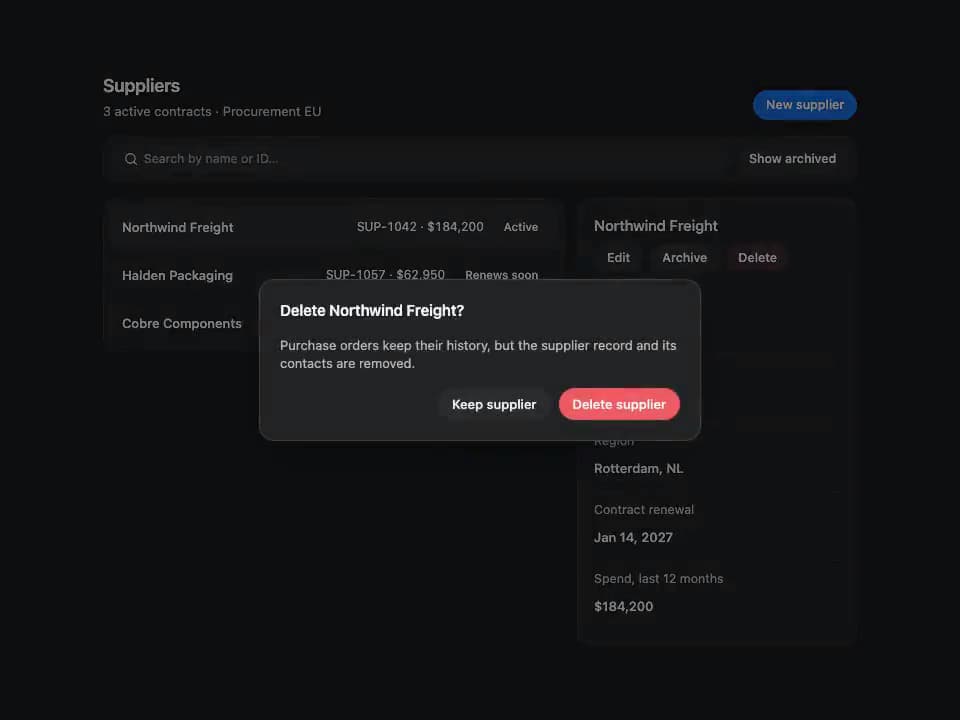Click the search magnifier icon
960x720 pixels.
point(130,159)
